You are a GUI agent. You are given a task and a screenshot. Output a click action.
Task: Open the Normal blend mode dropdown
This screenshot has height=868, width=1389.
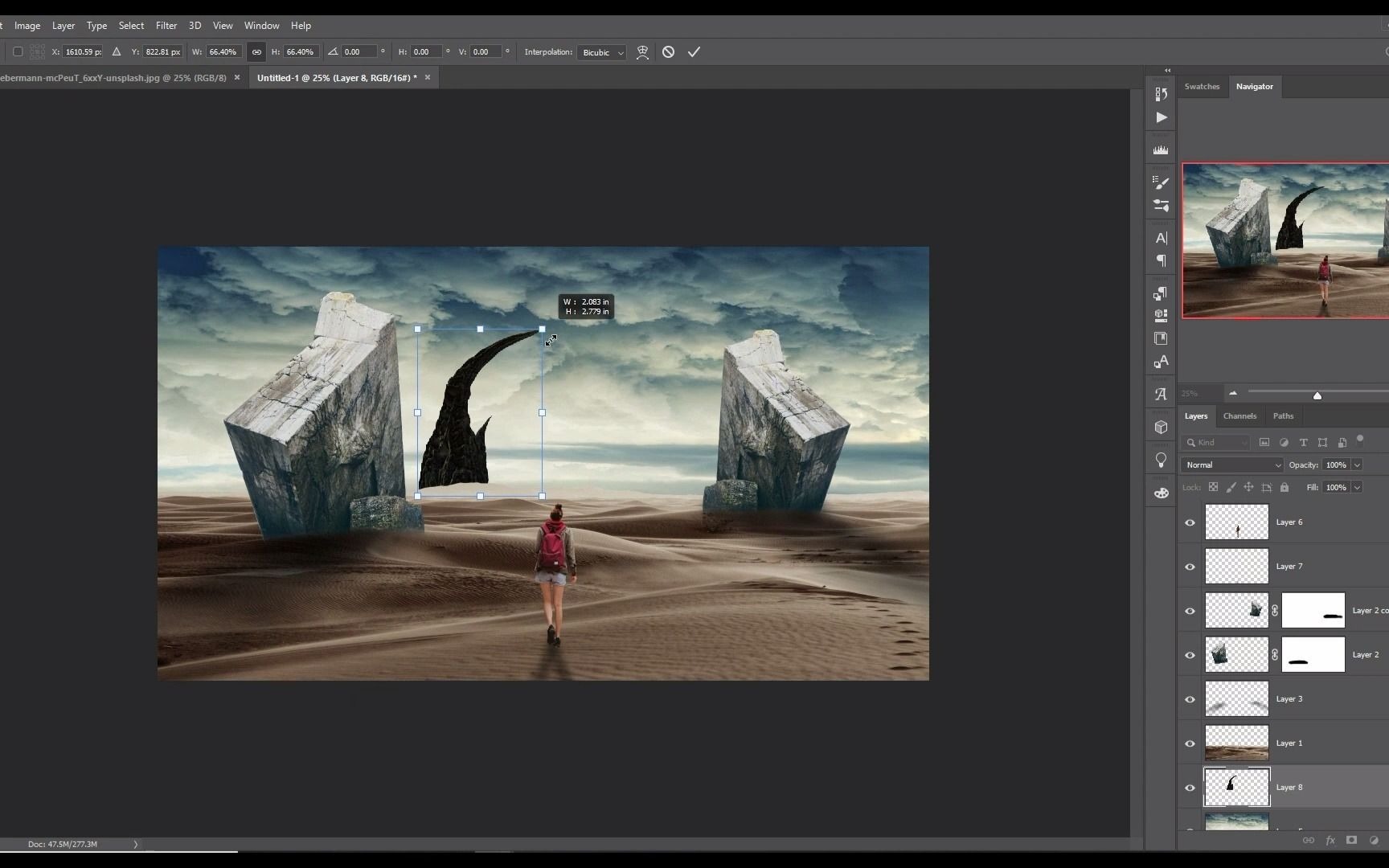(1231, 465)
